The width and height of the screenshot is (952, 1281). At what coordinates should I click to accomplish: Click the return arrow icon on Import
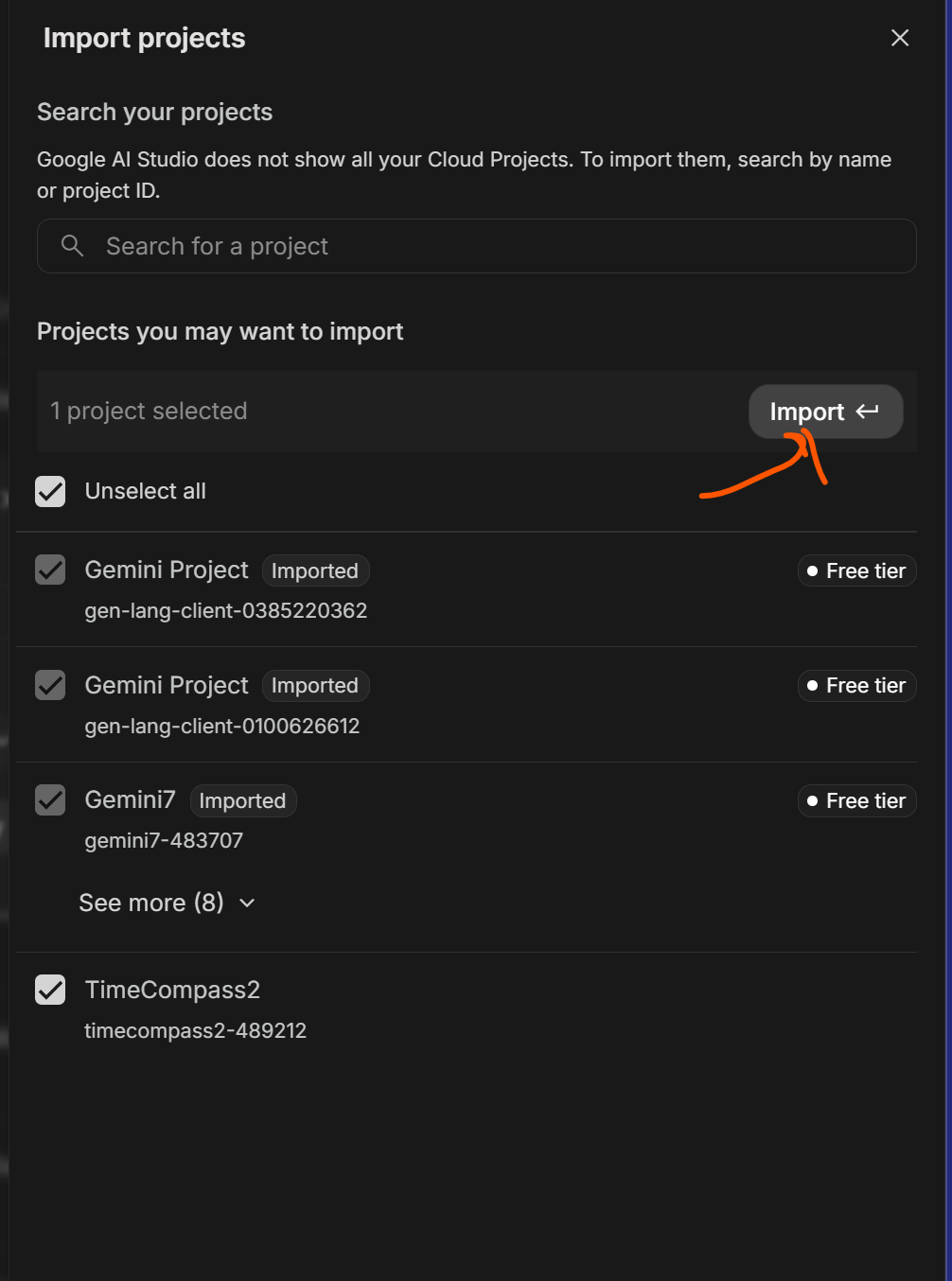point(867,412)
